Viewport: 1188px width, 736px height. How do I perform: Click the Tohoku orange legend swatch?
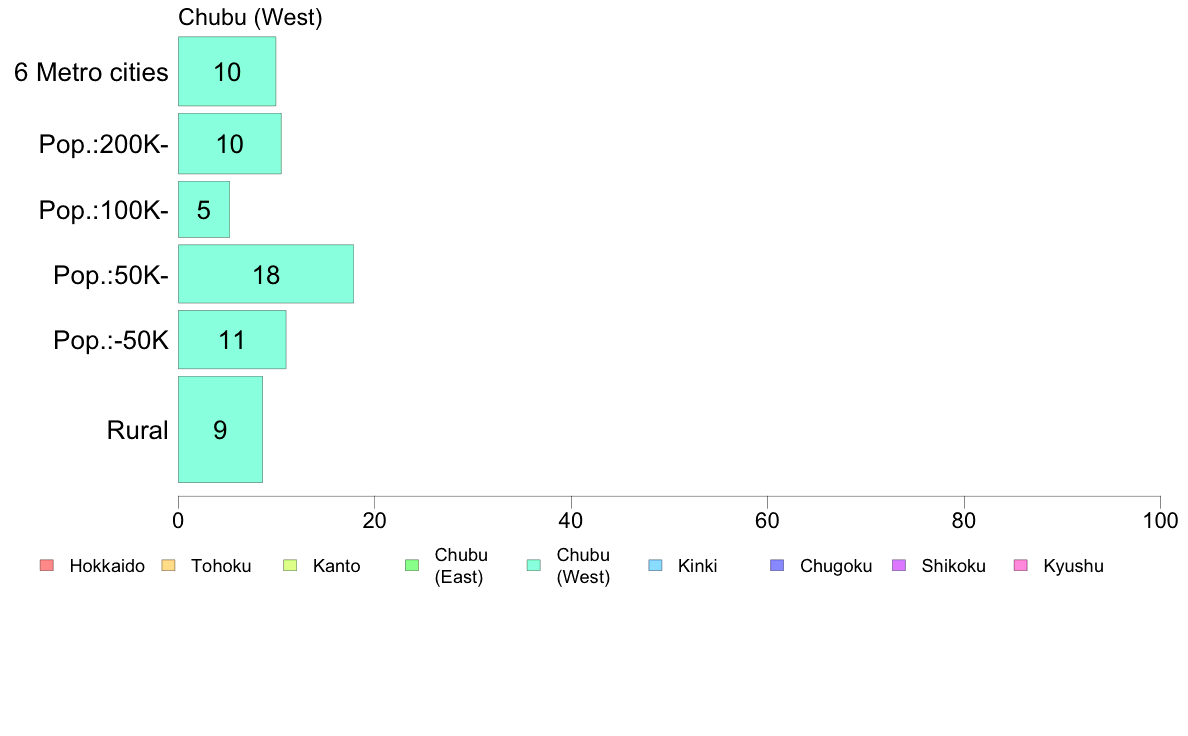(168, 566)
